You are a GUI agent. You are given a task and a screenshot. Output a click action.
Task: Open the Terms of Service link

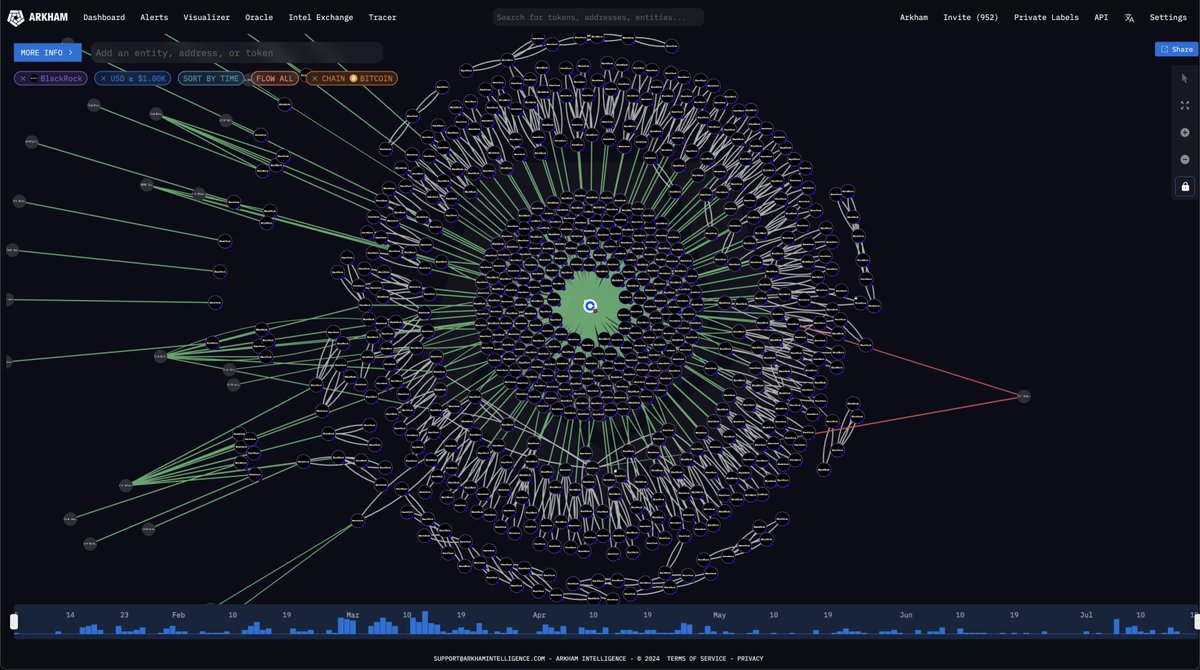point(698,658)
